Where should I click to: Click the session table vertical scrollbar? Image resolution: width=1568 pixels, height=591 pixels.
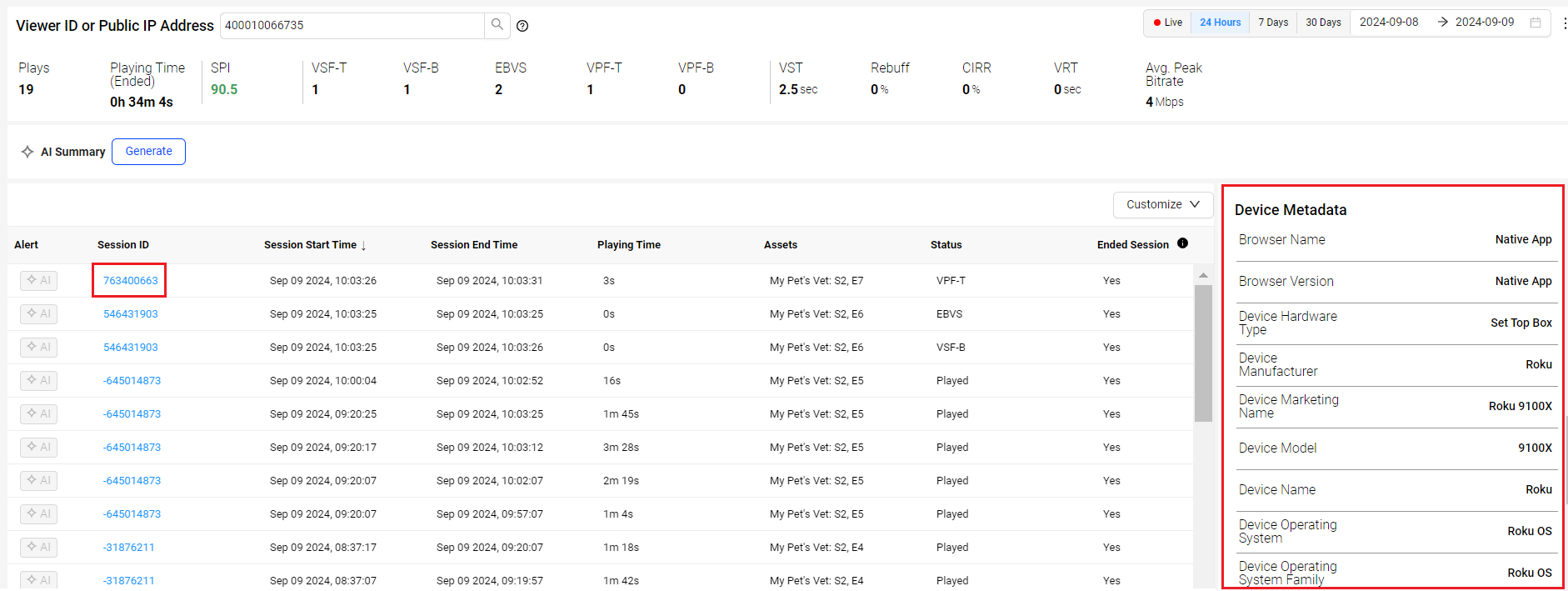[1202, 353]
